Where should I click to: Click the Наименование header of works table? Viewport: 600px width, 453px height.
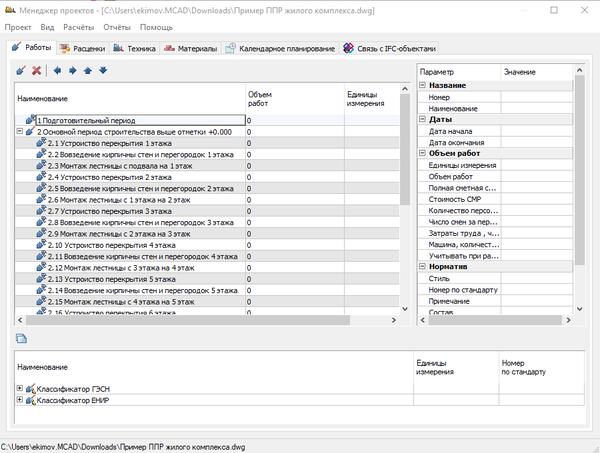pyautogui.click(x=130, y=99)
